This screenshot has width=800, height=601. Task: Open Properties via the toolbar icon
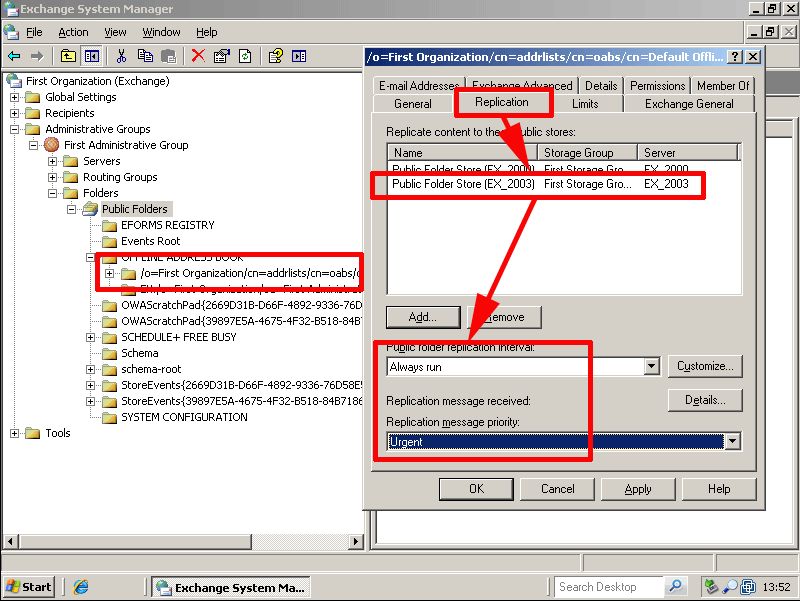[221, 56]
